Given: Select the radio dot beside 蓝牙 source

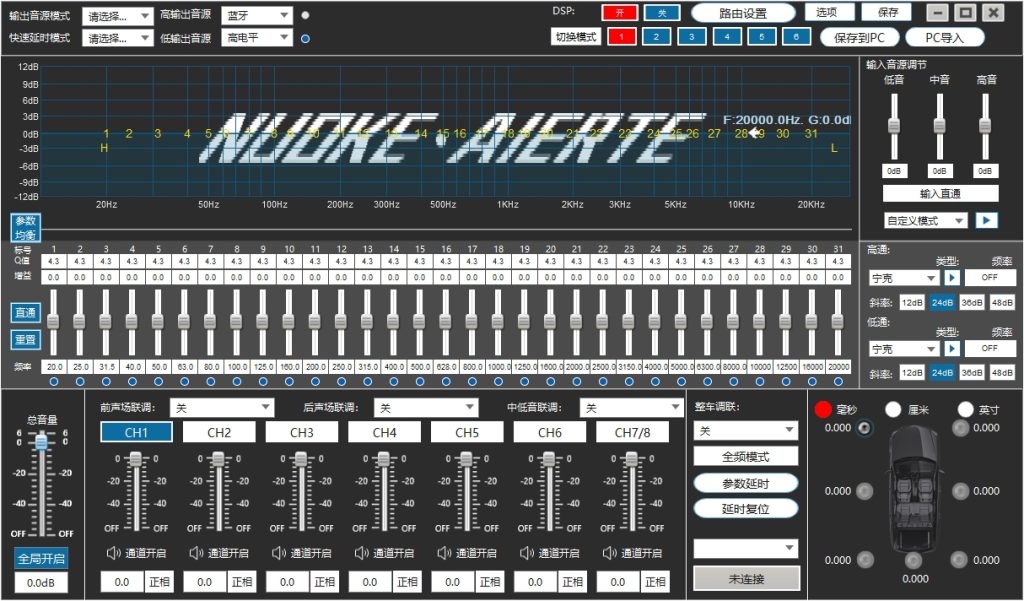Looking at the screenshot, I should pyautogui.click(x=306, y=15).
